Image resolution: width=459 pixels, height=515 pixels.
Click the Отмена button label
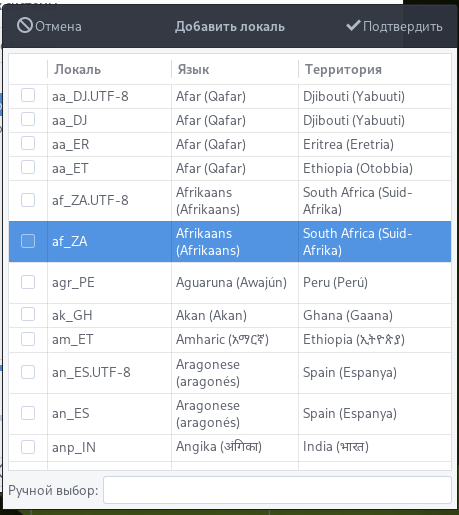click(x=58, y=26)
